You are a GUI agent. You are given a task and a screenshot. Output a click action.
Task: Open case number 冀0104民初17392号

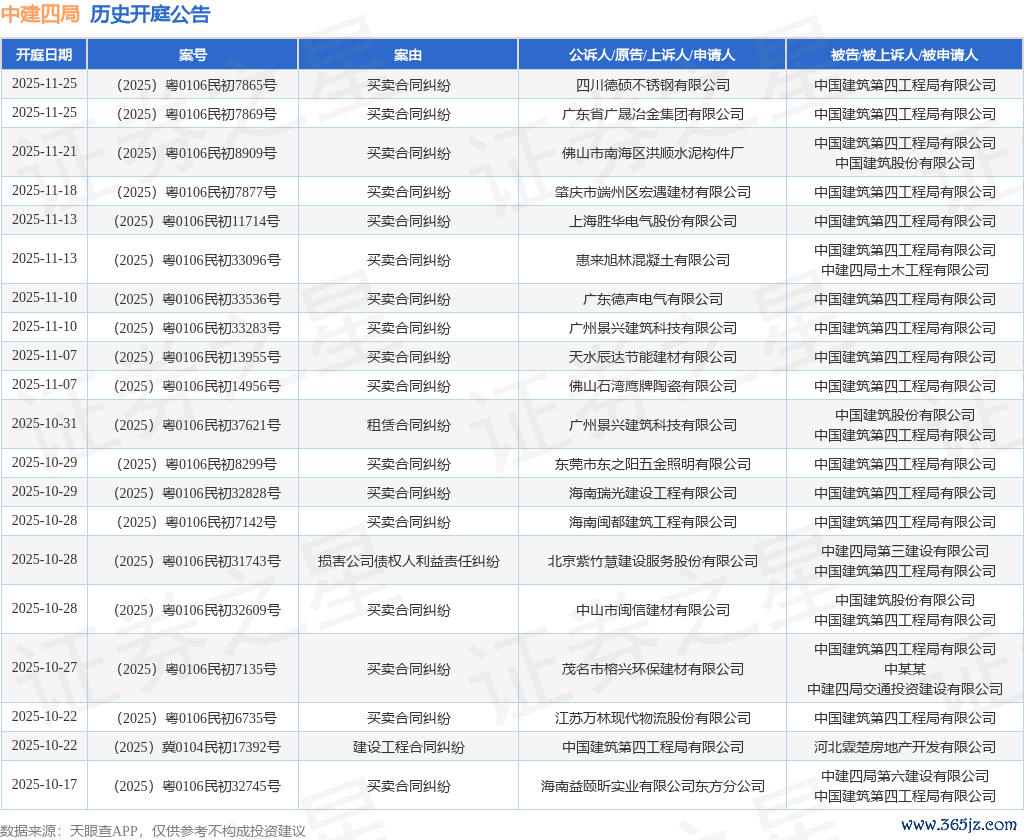196,747
